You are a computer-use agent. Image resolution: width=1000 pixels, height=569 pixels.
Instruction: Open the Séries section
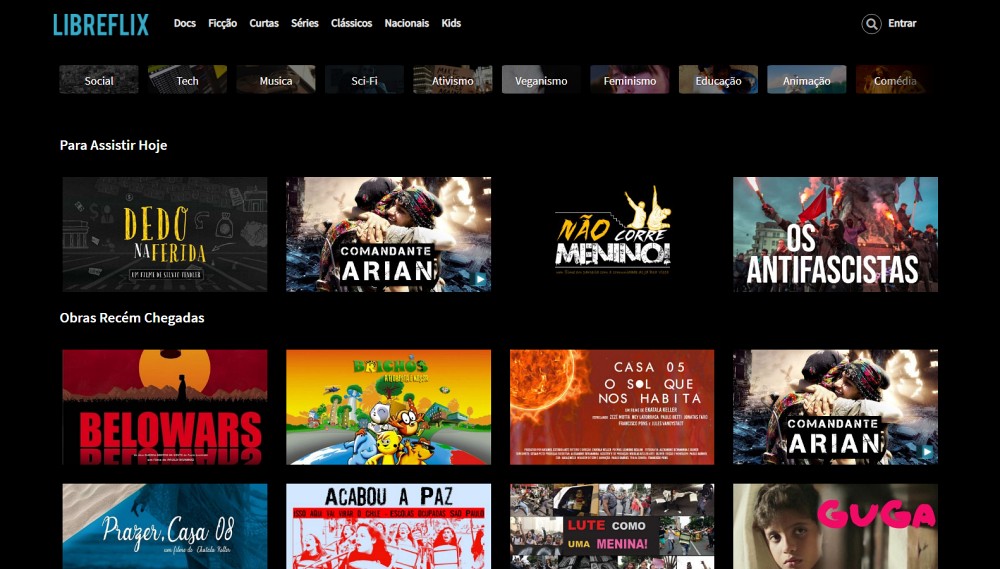point(305,23)
